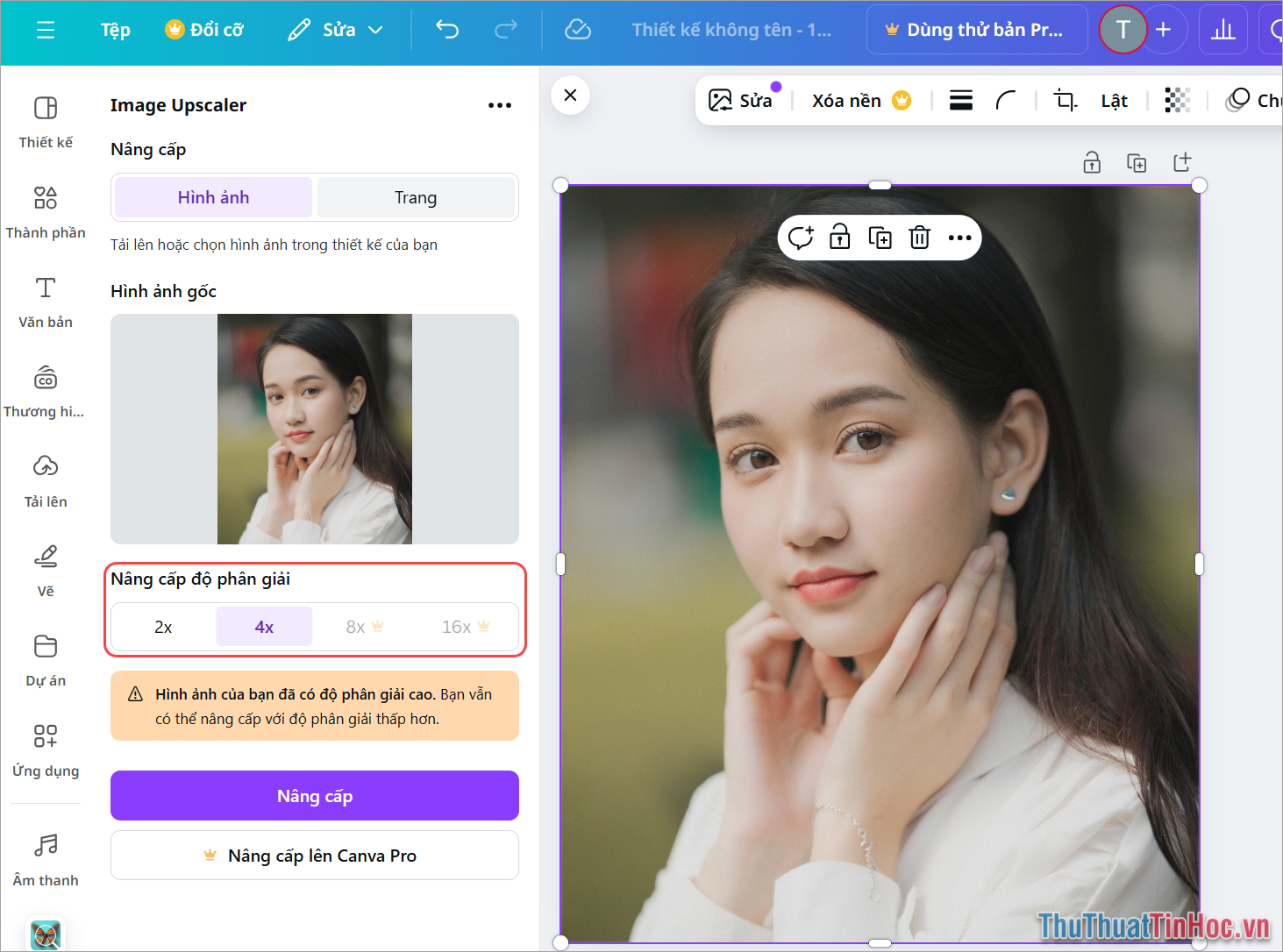Open corner rounding icon
The height and width of the screenshot is (952, 1283).
coord(1006,100)
